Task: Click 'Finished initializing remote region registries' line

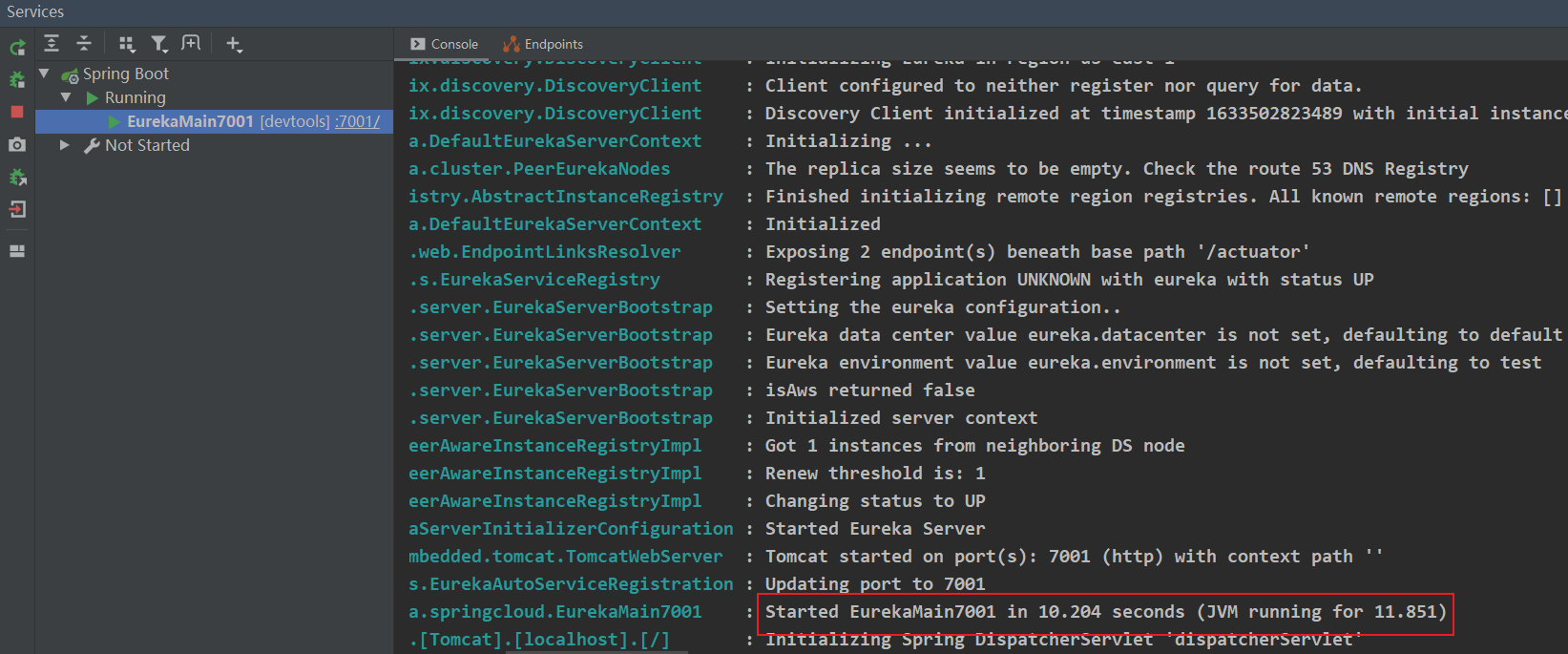Action: point(1163,197)
